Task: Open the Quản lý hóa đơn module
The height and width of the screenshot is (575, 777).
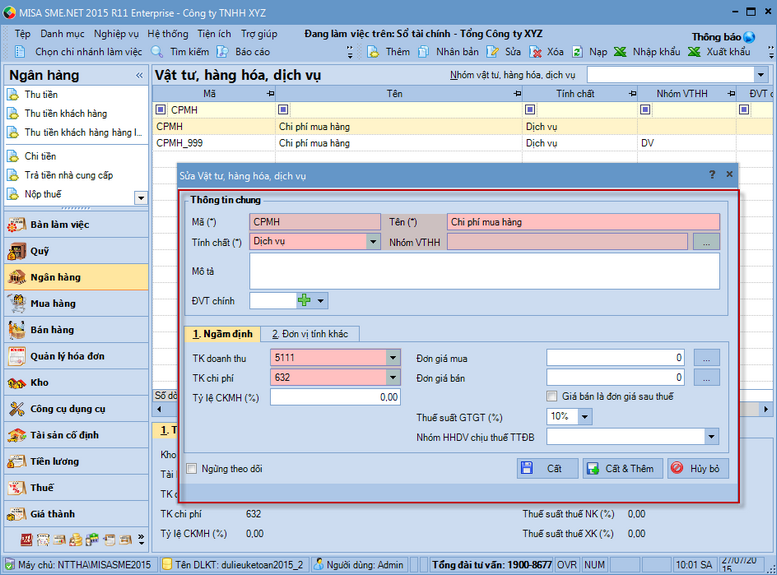Action: [76, 356]
